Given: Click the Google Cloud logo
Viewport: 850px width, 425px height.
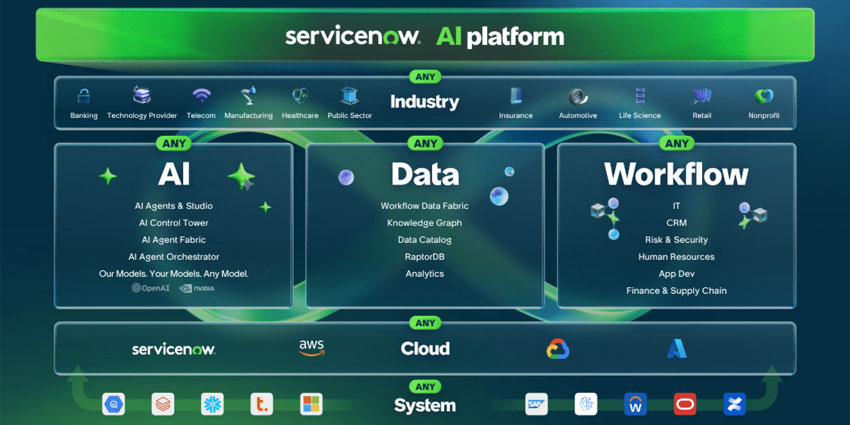Looking at the screenshot, I should pyautogui.click(x=557, y=349).
